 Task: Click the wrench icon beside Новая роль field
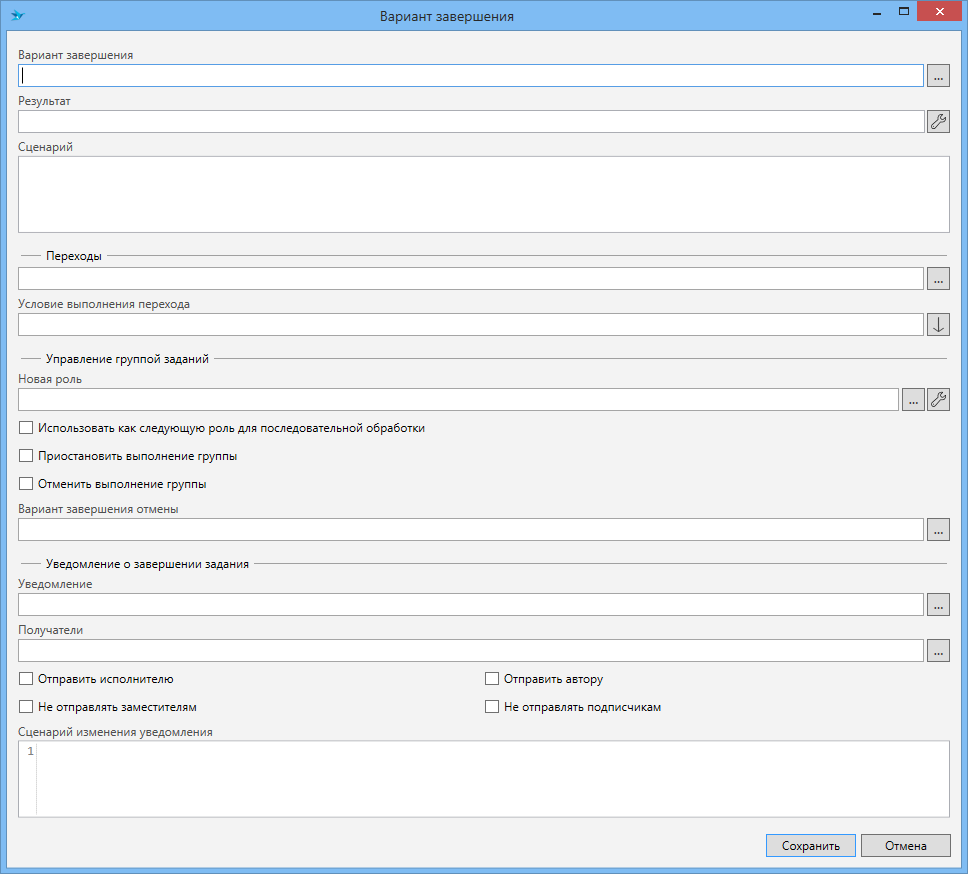point(938,400)
